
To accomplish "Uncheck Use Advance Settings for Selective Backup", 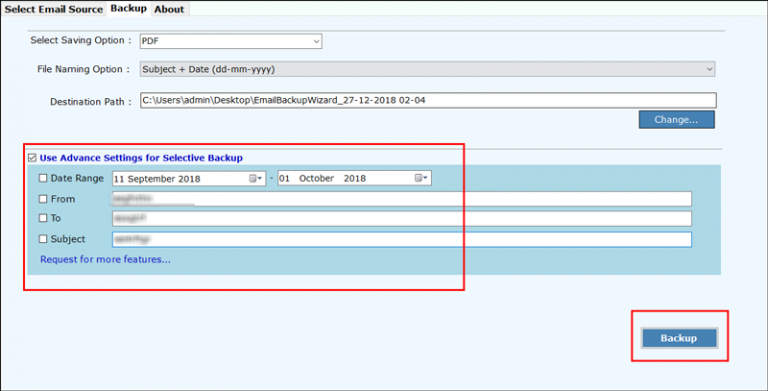I will tap(32, 158).
